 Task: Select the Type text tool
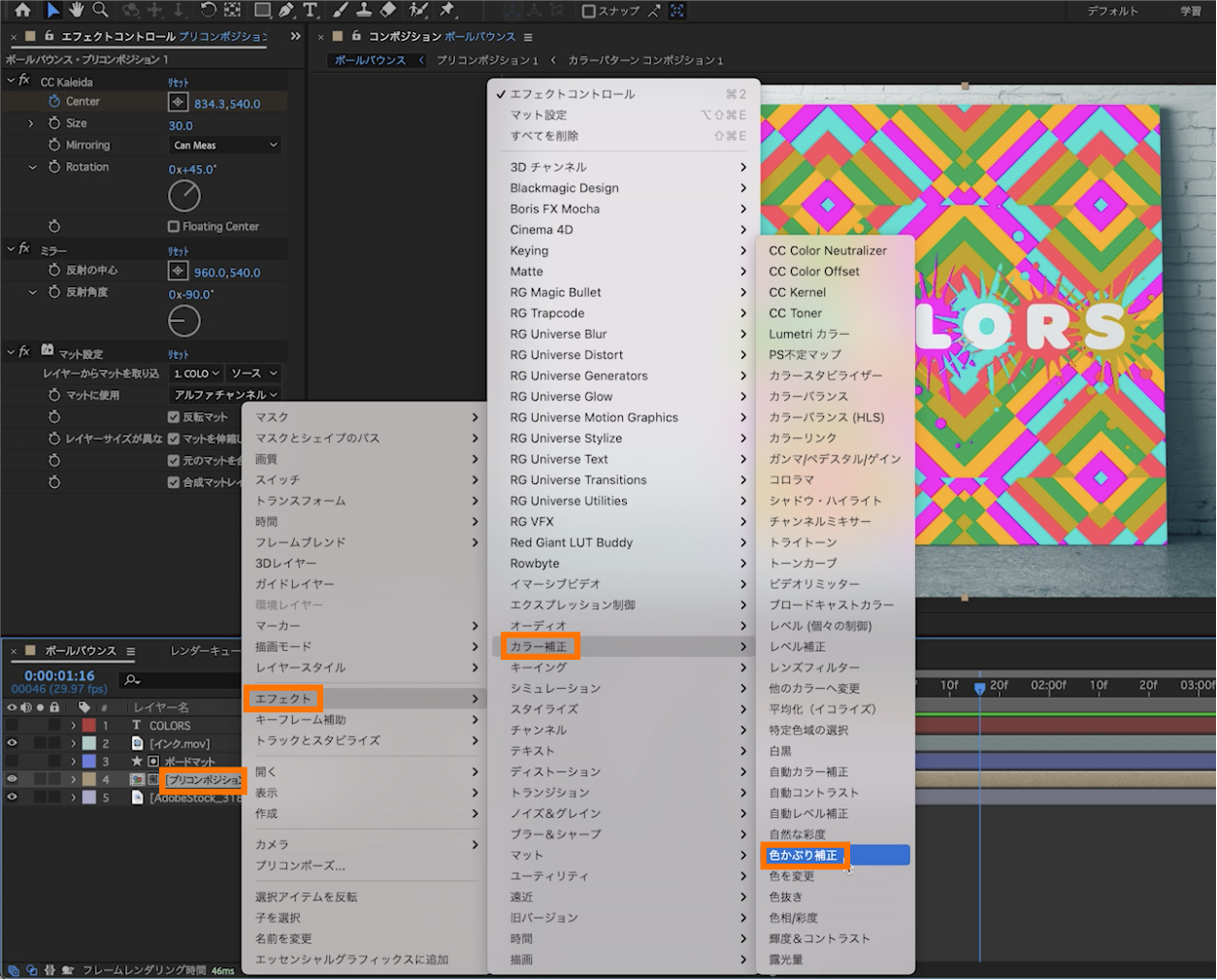pos(310,10)
